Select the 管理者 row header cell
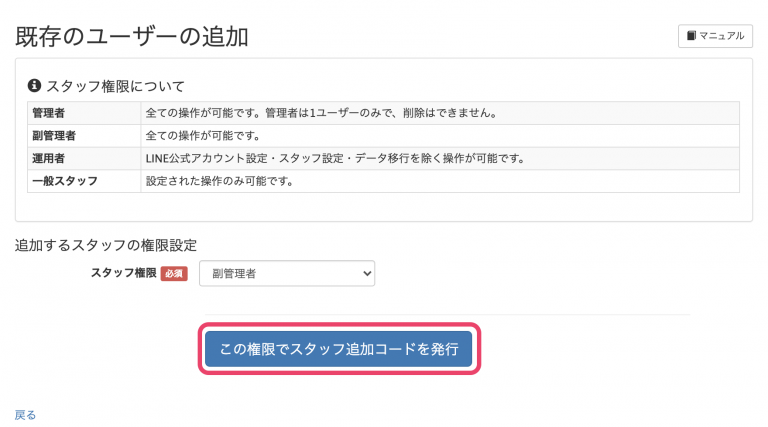Image resolution: width=768 pixels, height=427 pixels. click(84, 113)
